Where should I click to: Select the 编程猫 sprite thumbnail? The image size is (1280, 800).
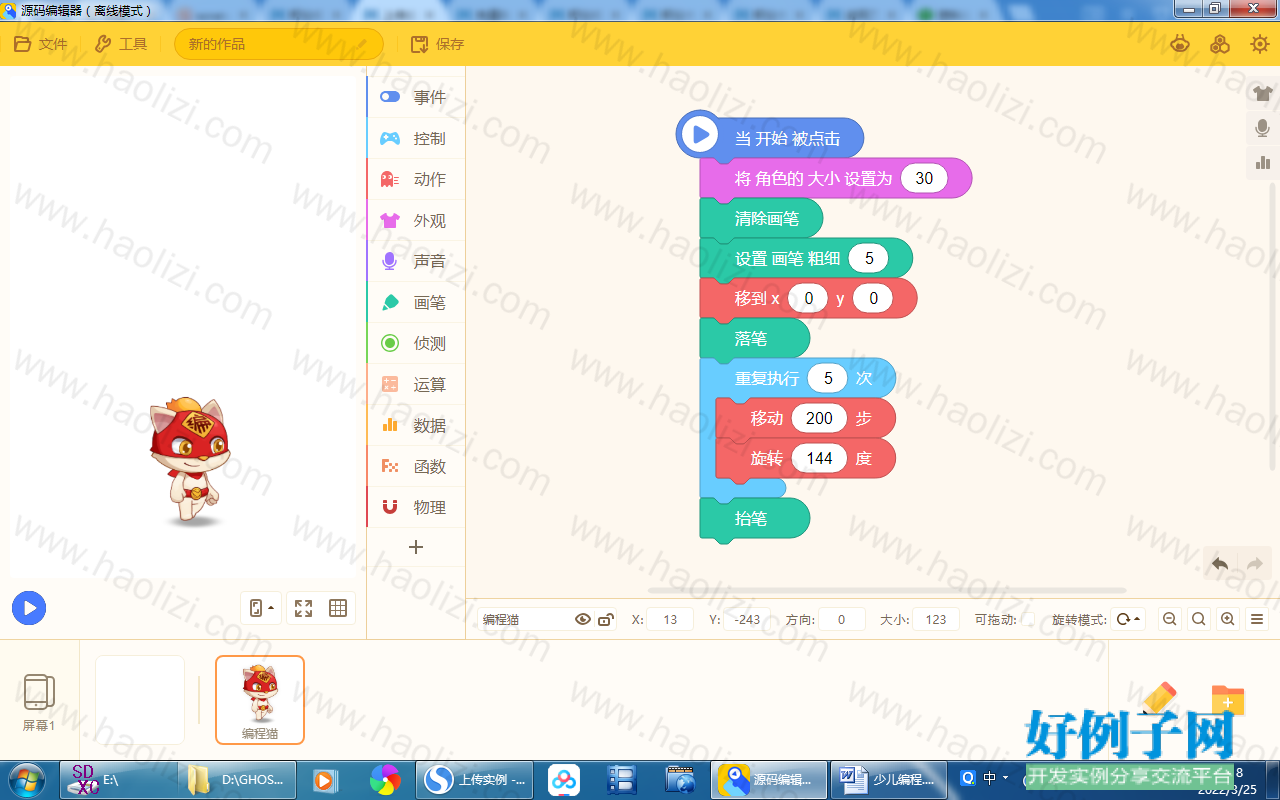click(260, 700)
